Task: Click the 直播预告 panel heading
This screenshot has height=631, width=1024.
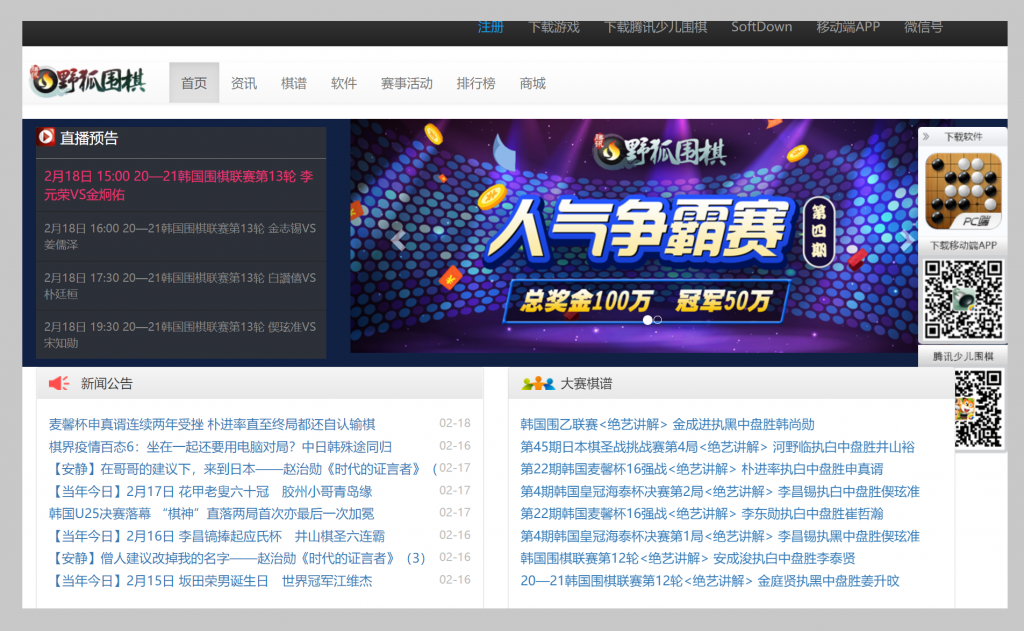Action: 89,138
